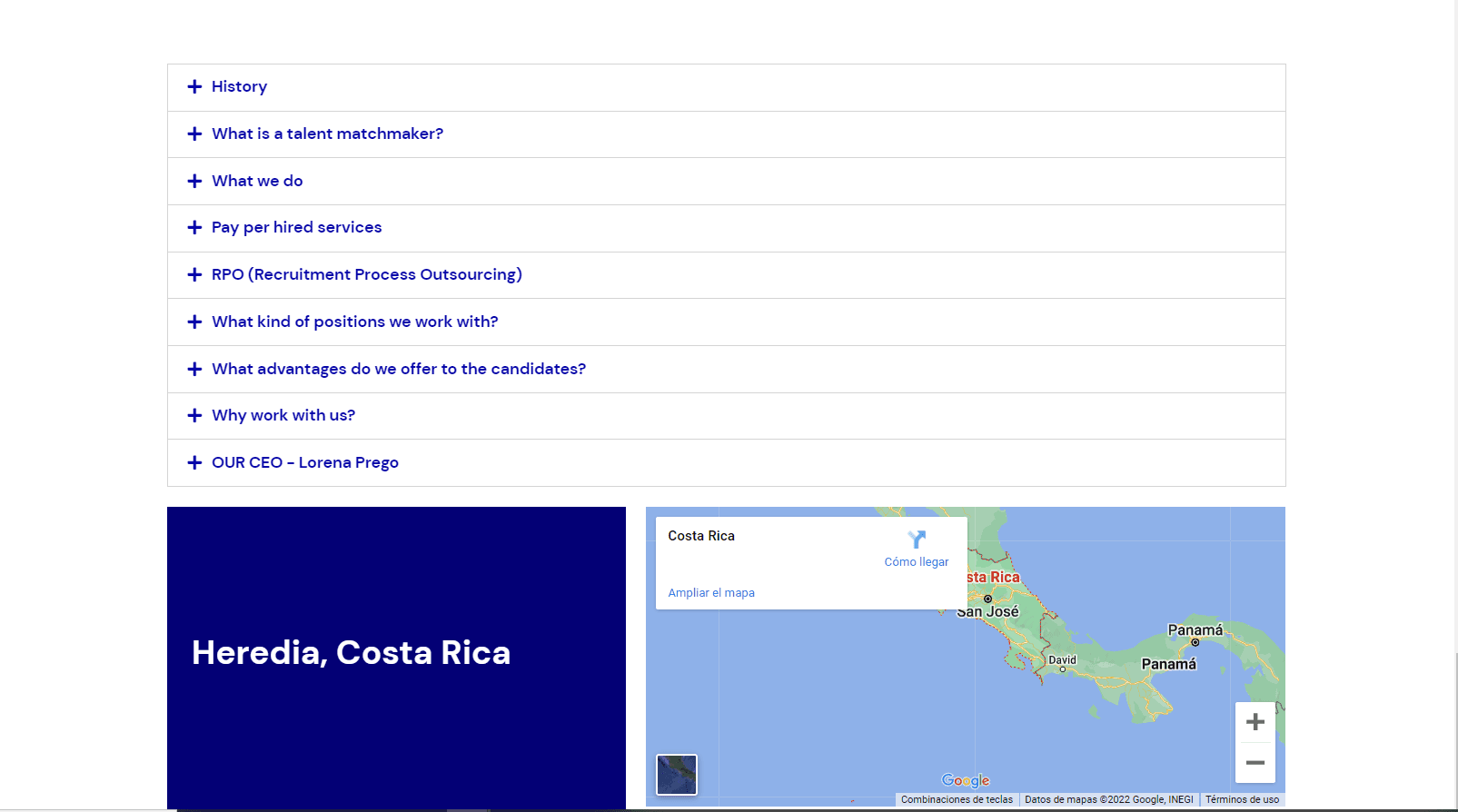Click plus icon next to What we do
The image size is (1458, 812).
tap(194, 181)
